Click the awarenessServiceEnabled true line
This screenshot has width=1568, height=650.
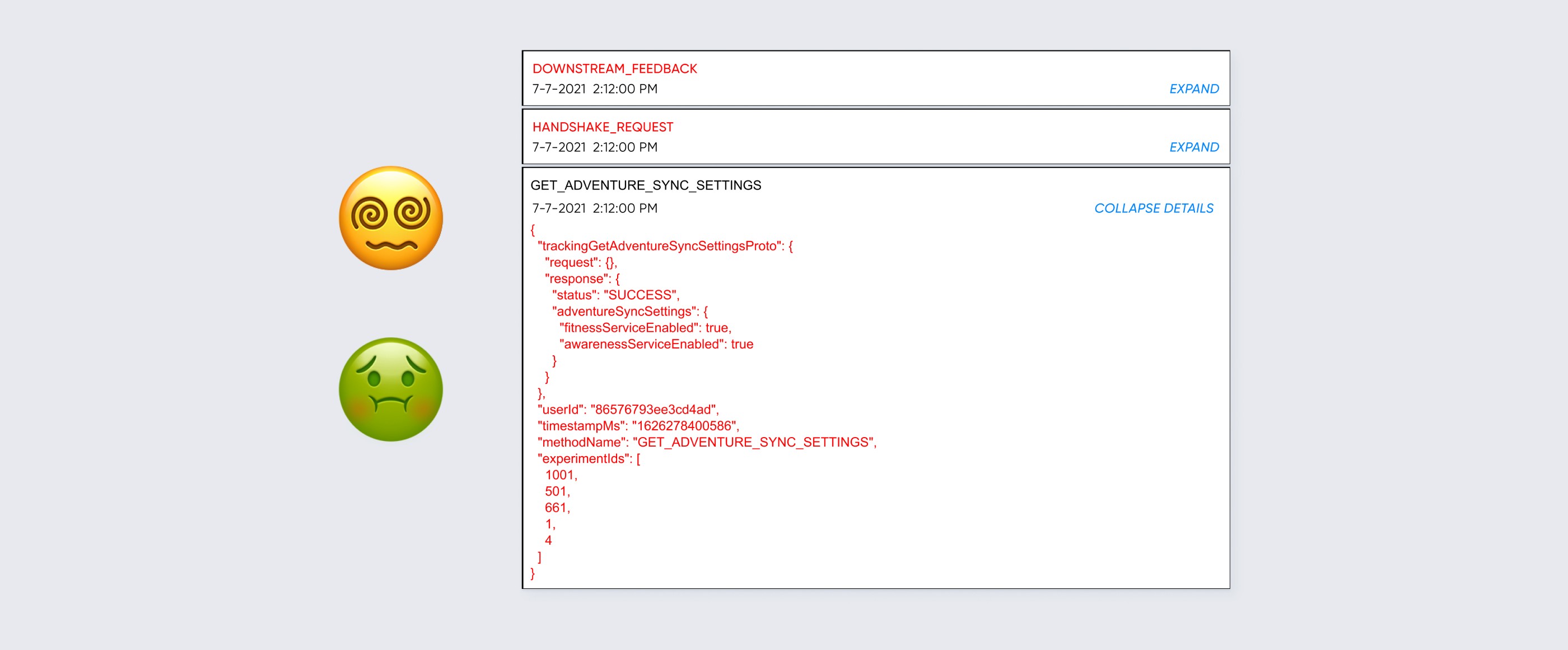pyautogui.click(x=656, y=345)
